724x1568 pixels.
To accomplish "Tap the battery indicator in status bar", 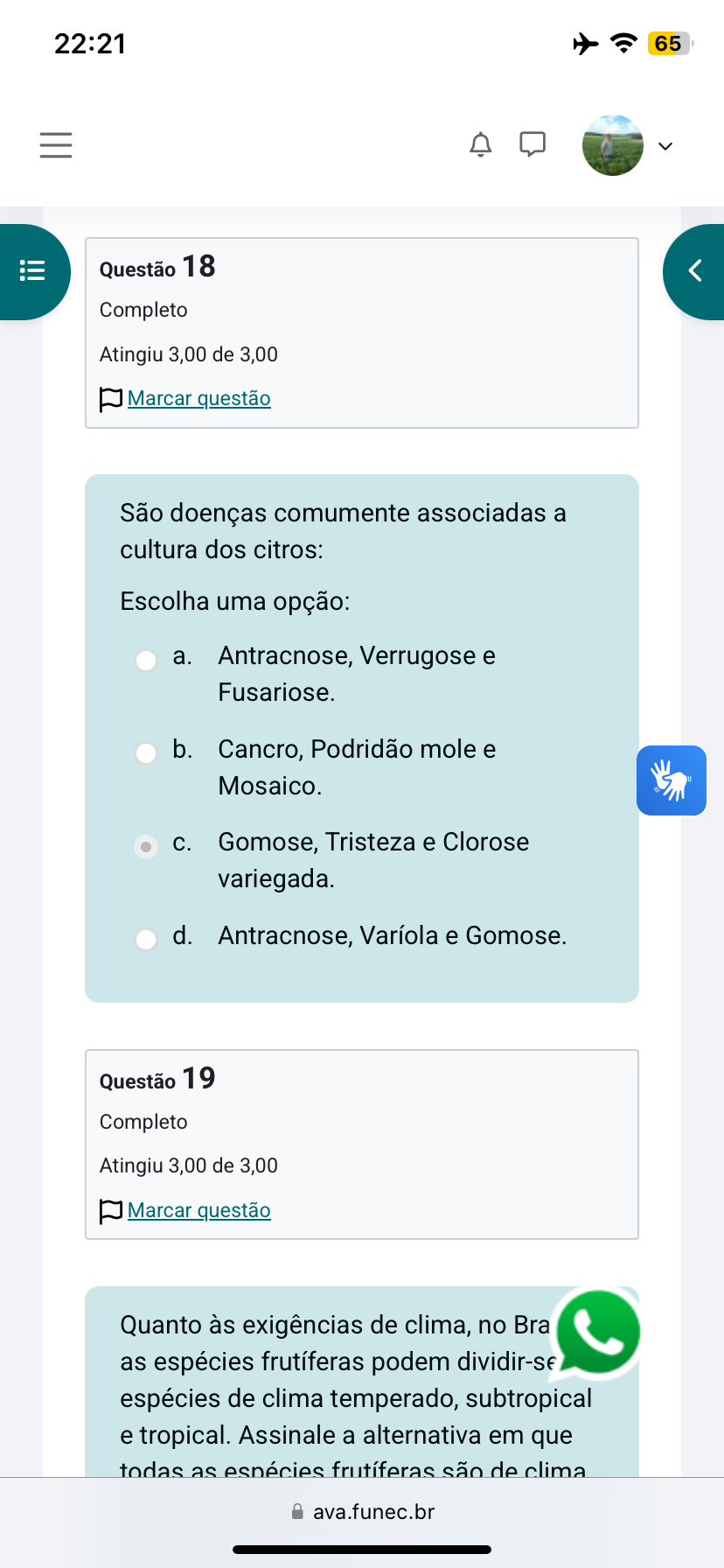I will pos(669,44).
